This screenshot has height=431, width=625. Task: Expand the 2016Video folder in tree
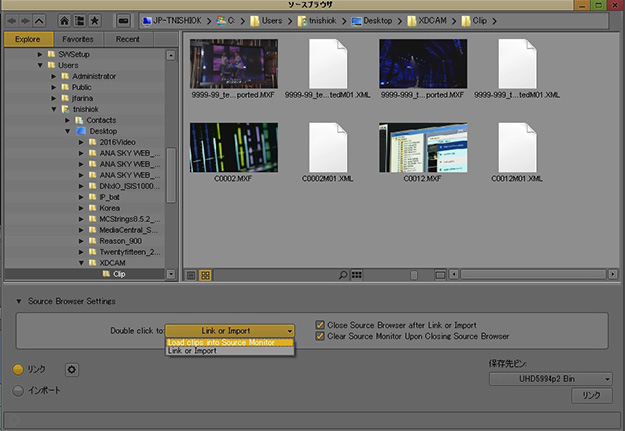[x=81, y=143]
